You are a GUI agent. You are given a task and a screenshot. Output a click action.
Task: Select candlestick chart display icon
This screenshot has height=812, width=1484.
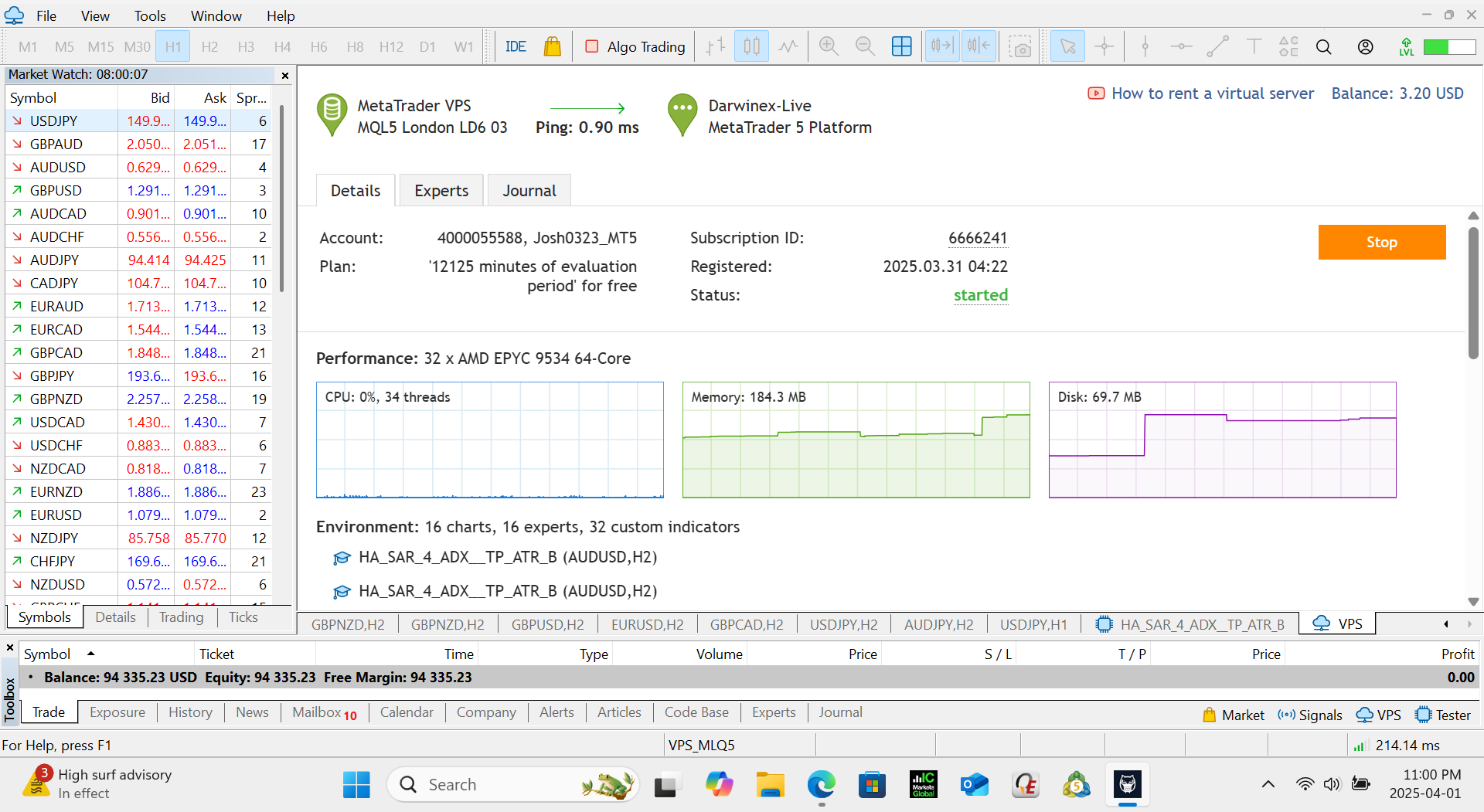[751, 46]
